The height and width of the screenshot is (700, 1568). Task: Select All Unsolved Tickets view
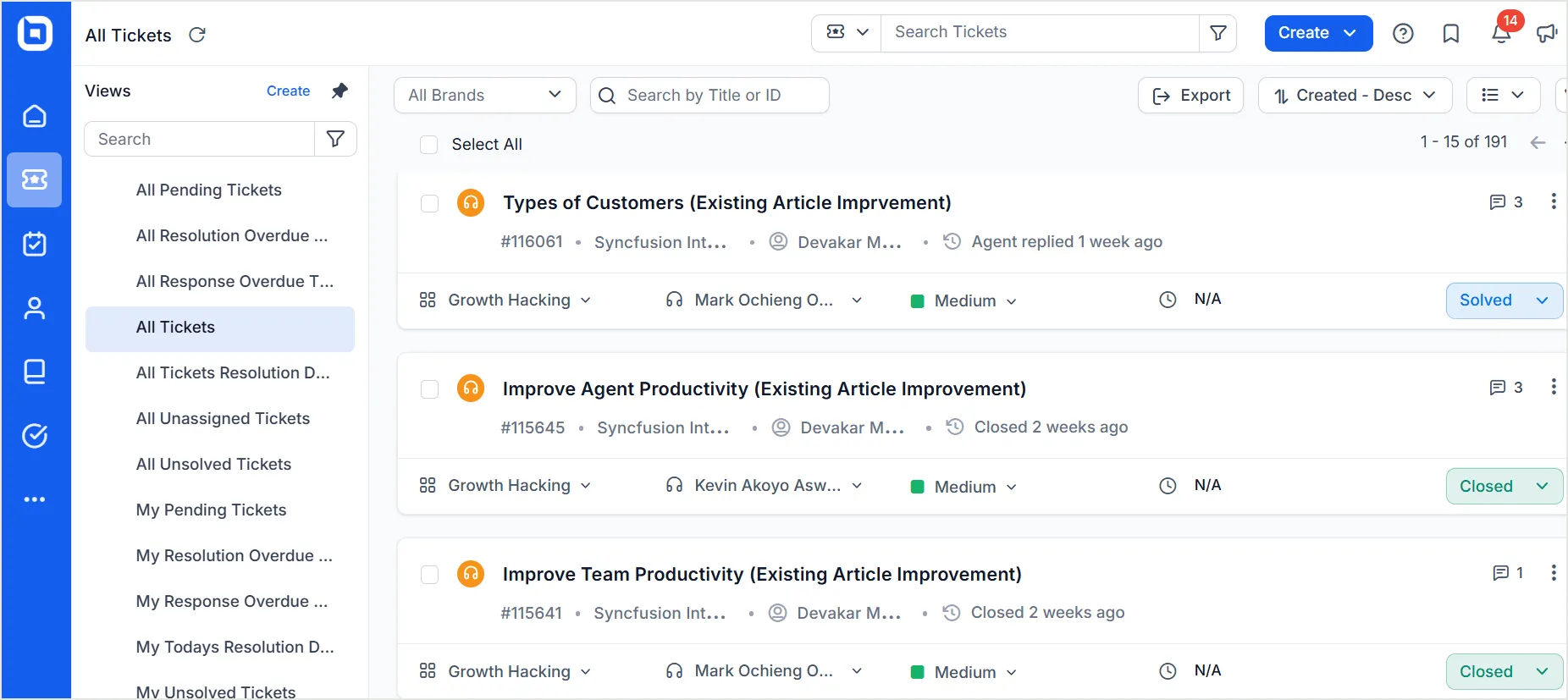(x=214, y=464)
